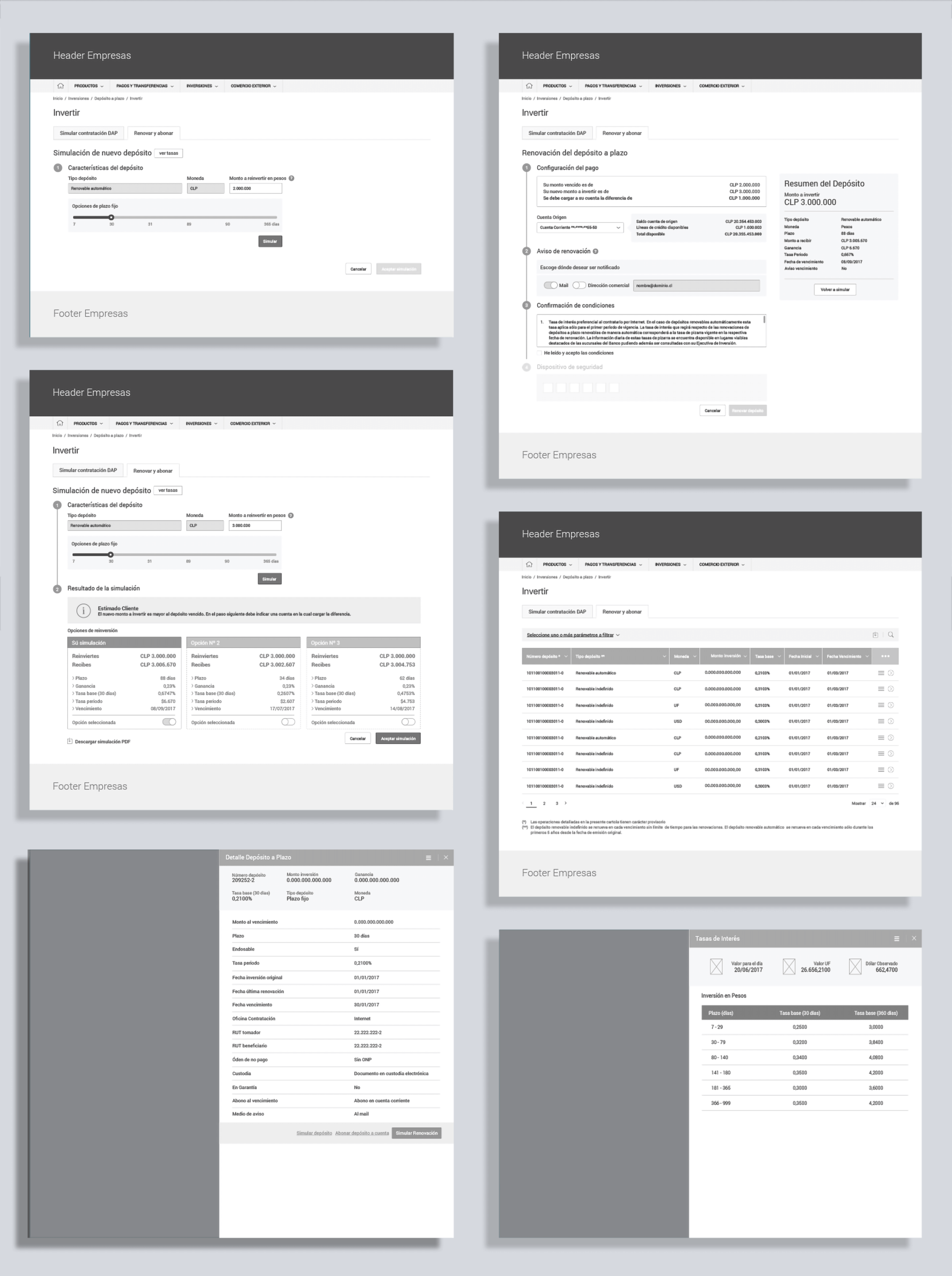Select 'Simular contratación DAP' tab in deposits table mockup
Viewport: 952px width, 1276px height.
tap(557, 612)
